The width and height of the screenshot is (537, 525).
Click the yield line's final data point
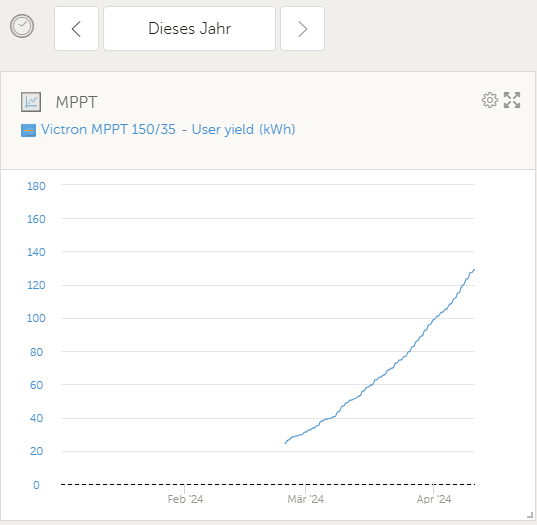click(474, 270)
